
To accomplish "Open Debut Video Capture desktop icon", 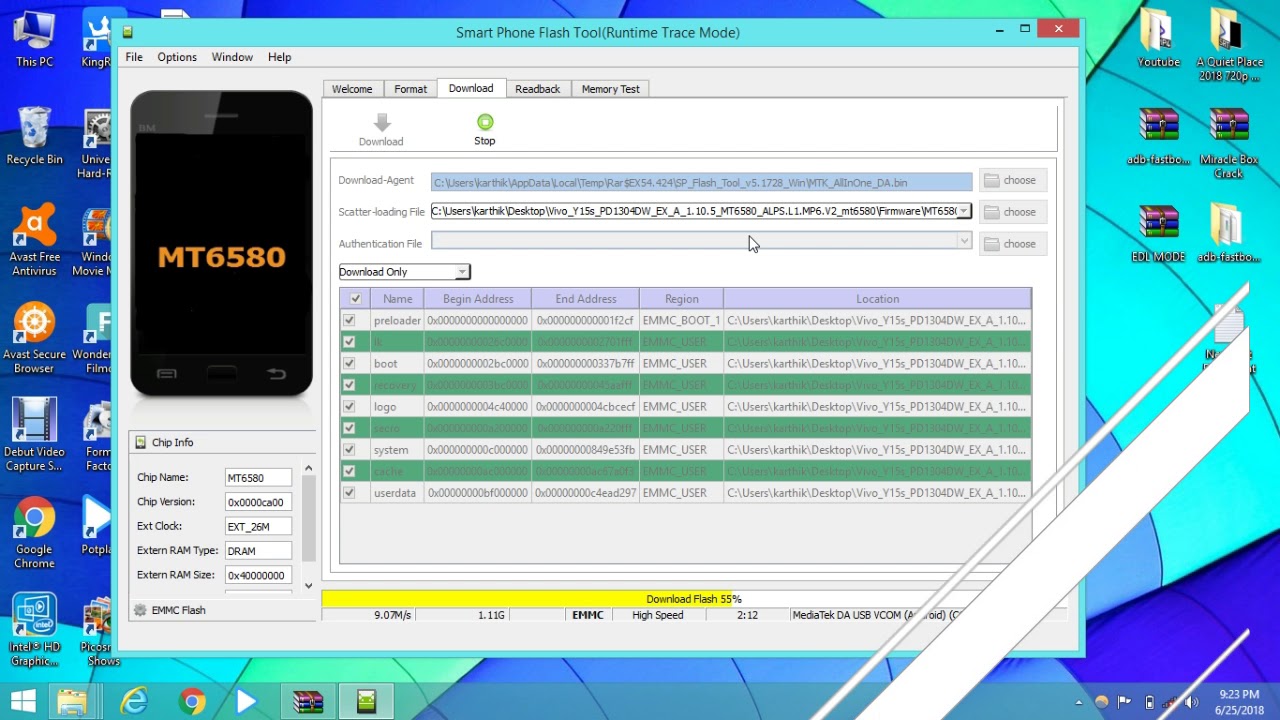I will (34, 435).
